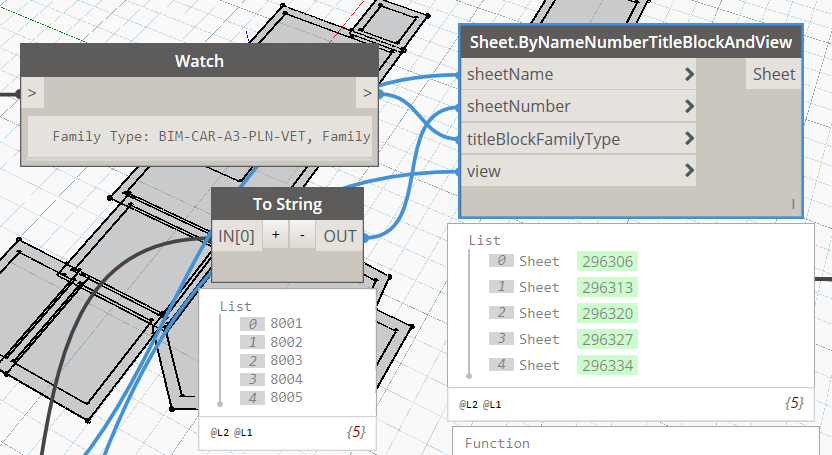This screenshot has width=832, height=455.
Task: Select the Sheet 296306 element ID
Action: coord(606,261)
